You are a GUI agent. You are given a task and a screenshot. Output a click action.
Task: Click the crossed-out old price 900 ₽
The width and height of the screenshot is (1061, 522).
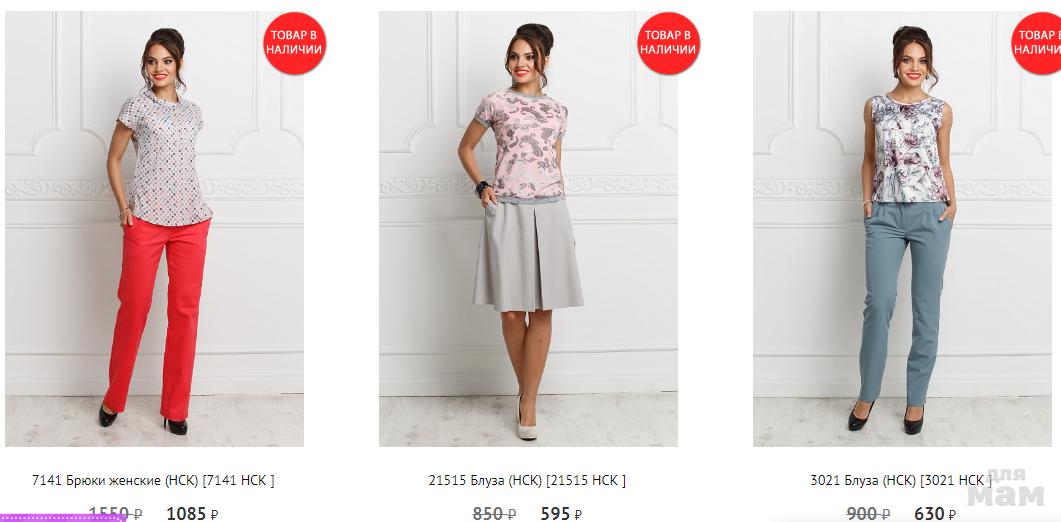click(868, 514)
